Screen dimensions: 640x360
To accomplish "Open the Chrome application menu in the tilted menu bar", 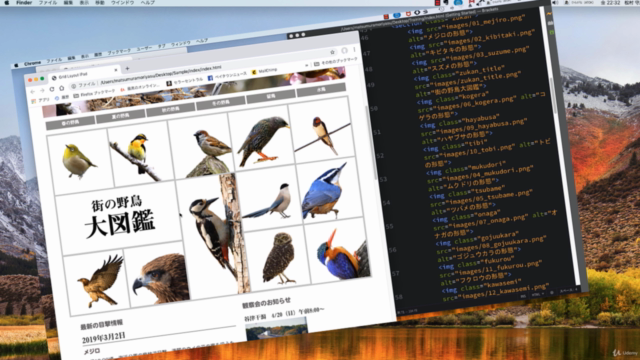I will 32,63.
